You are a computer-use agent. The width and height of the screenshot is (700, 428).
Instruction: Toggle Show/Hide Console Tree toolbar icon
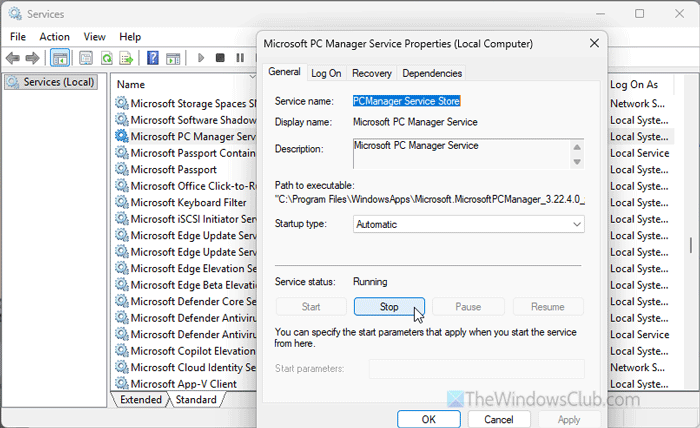pos(60,58)
